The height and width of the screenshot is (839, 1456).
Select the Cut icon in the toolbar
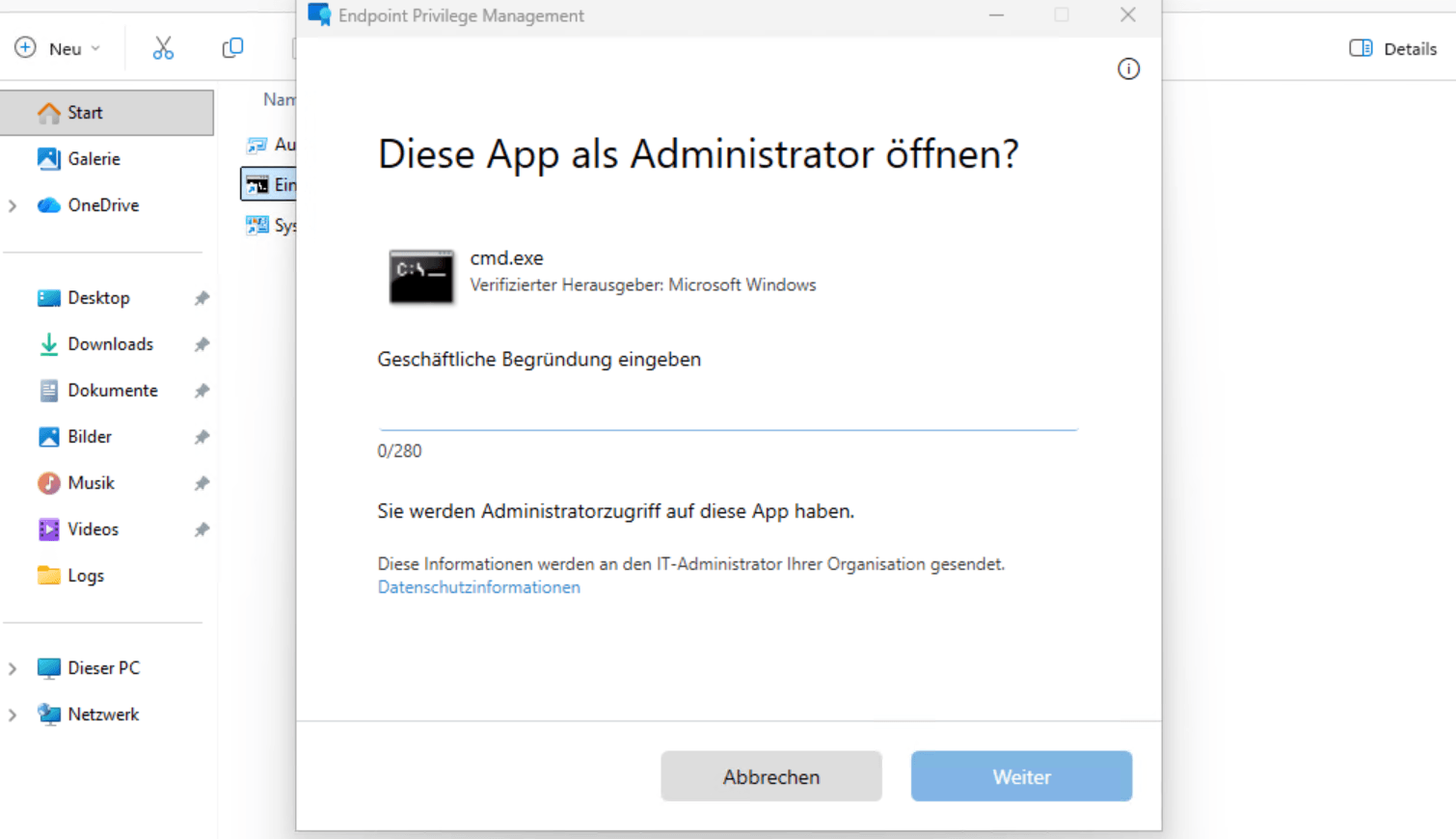(162, 47)
